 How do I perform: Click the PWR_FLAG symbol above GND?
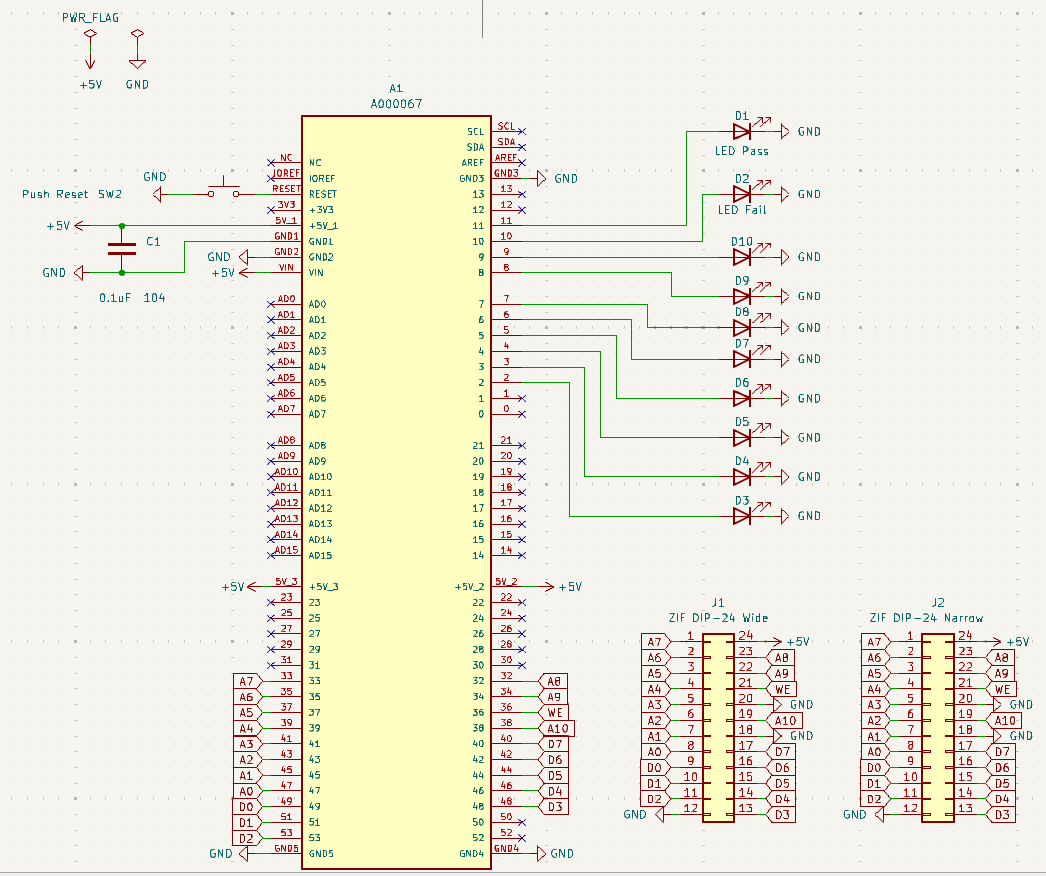click(137, 37)
